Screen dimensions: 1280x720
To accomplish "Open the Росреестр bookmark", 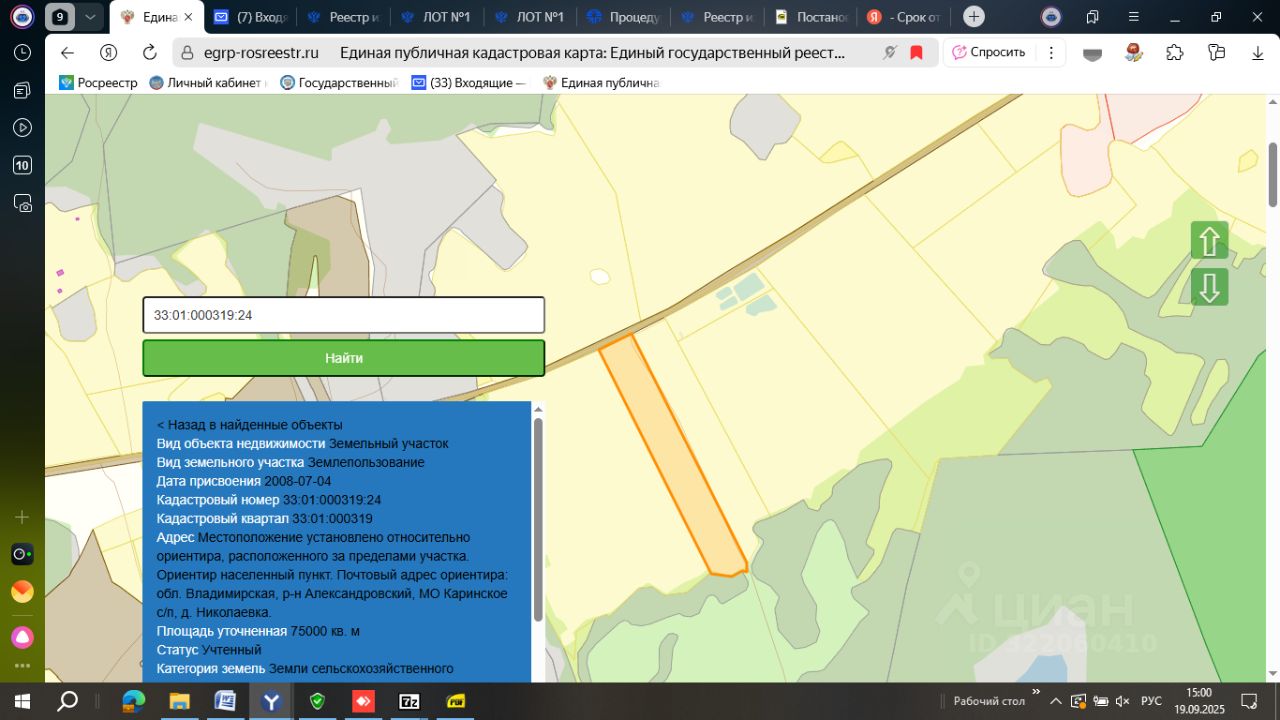I will pos(98,83).
